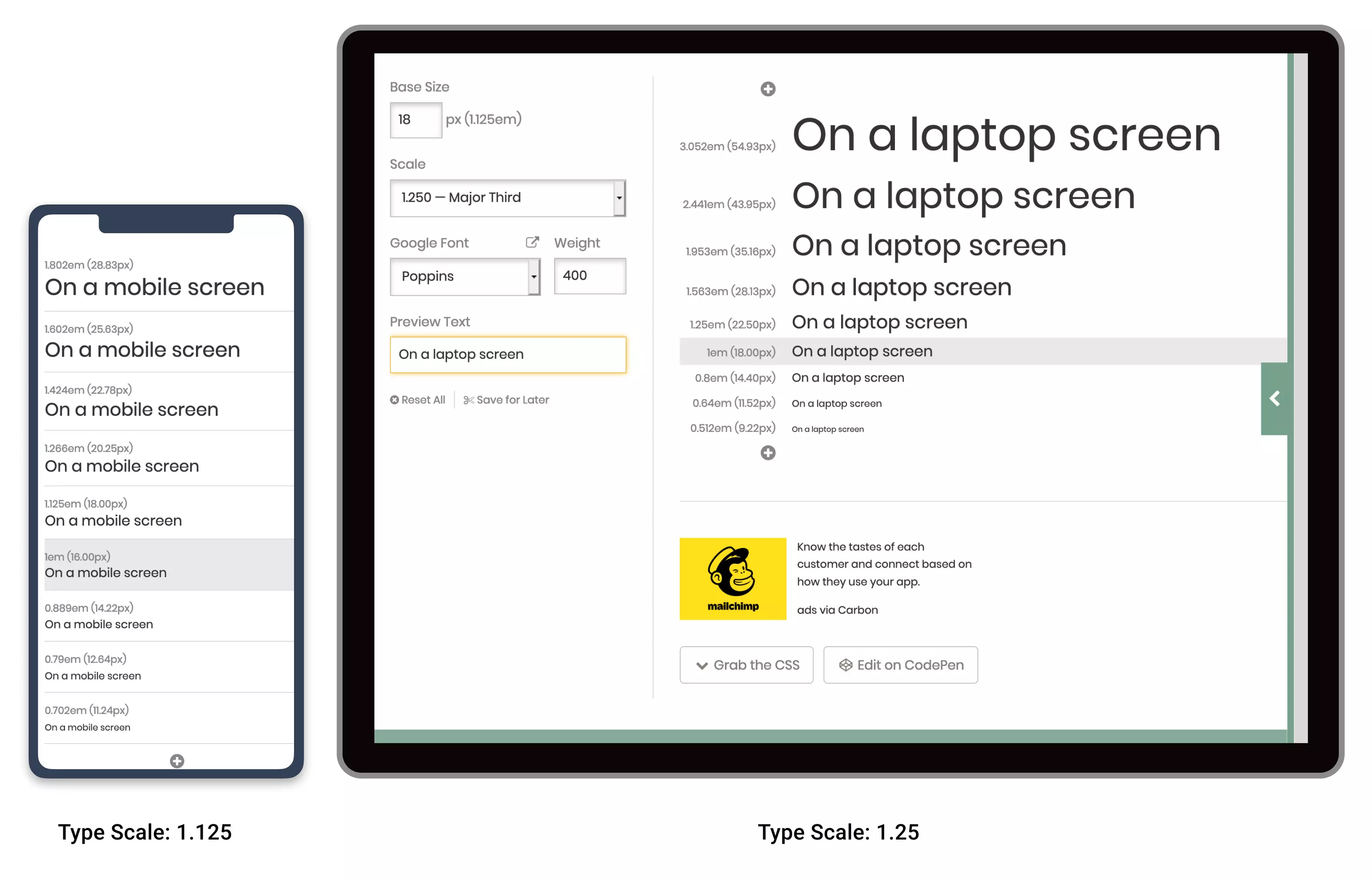Expand Grab the CSS chevron
This screenshot has height=879, width=1372.
click(x=702, y=665)
